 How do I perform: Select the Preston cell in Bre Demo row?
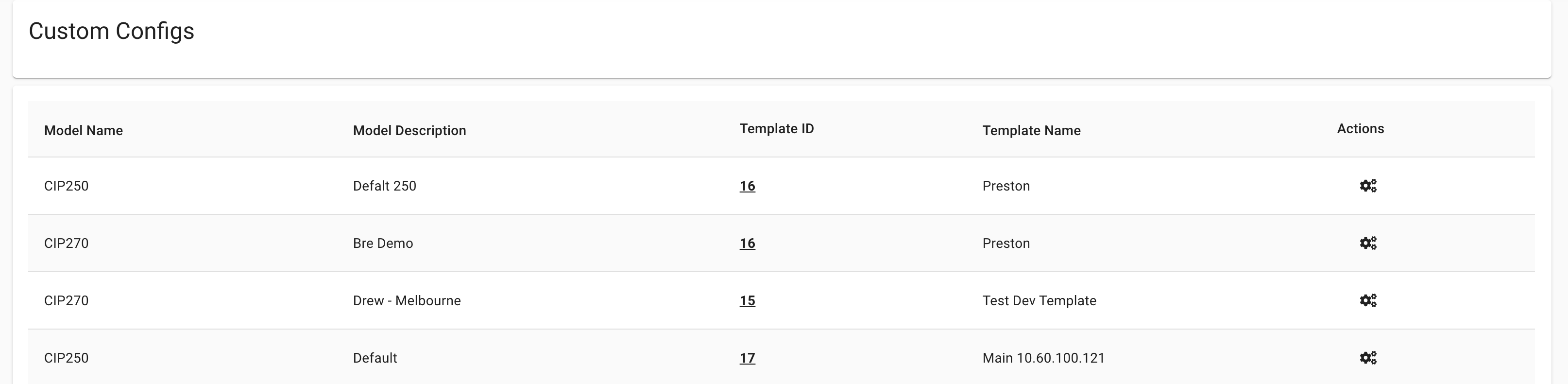click(x=1006, y=243)
